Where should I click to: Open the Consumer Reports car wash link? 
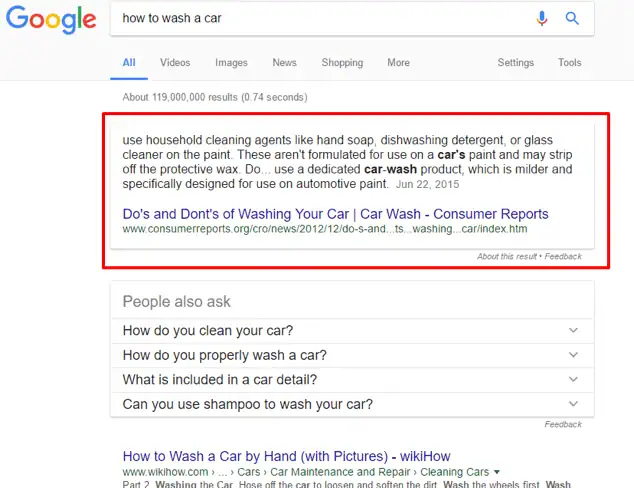[x=335, y=214]
